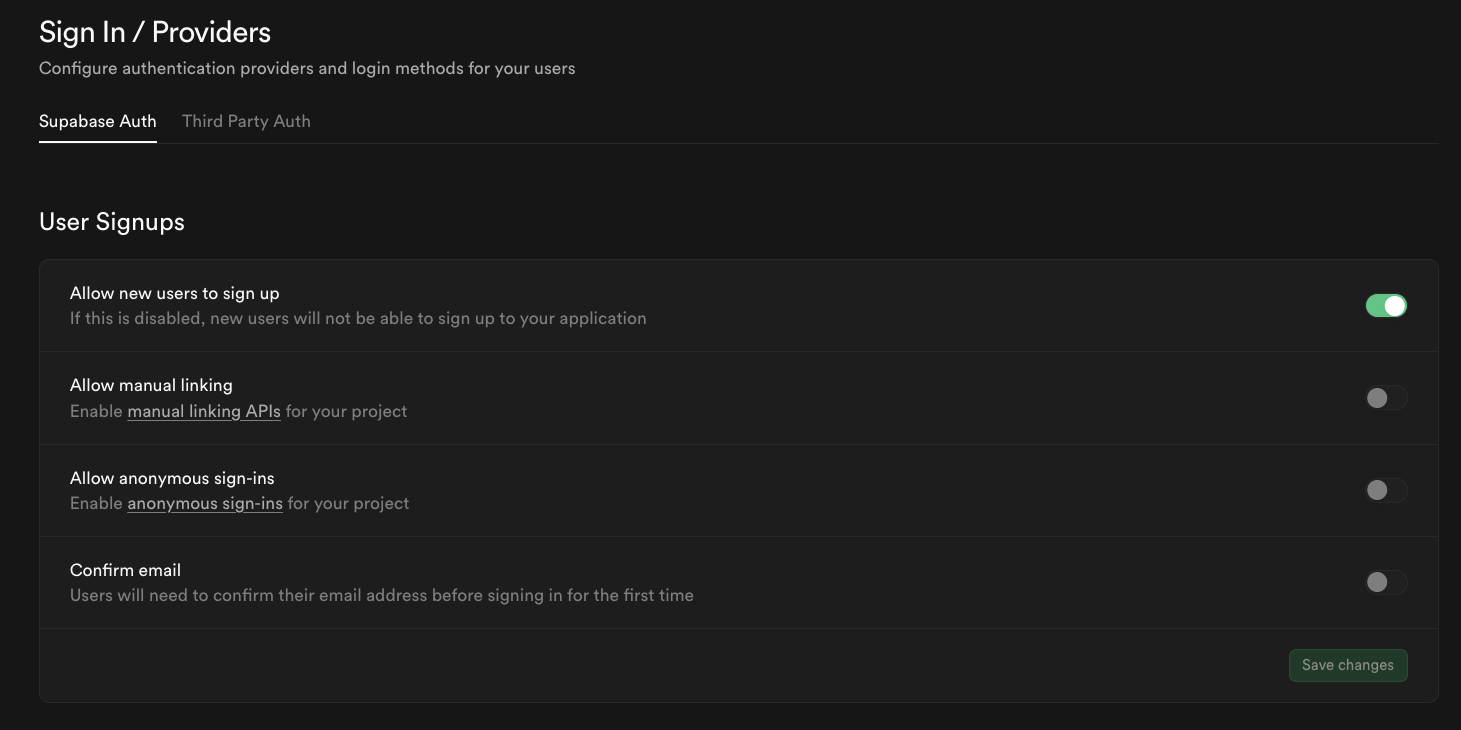Click the "Allow manual linking" setting title
This screenshot has width=1461, height=730.
coord(151,385)
